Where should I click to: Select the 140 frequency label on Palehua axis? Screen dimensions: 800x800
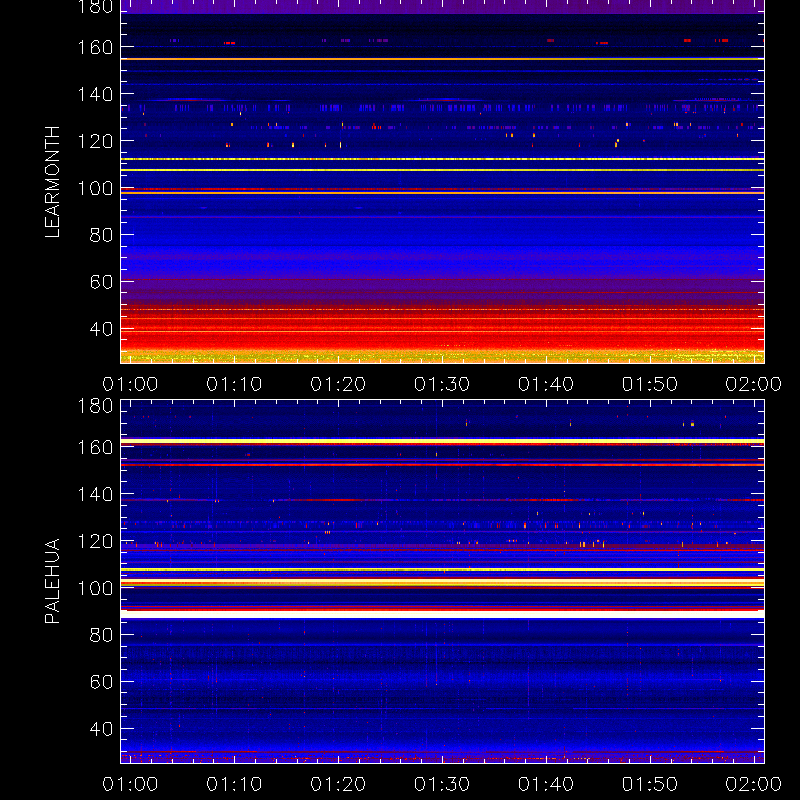(95, 494)
